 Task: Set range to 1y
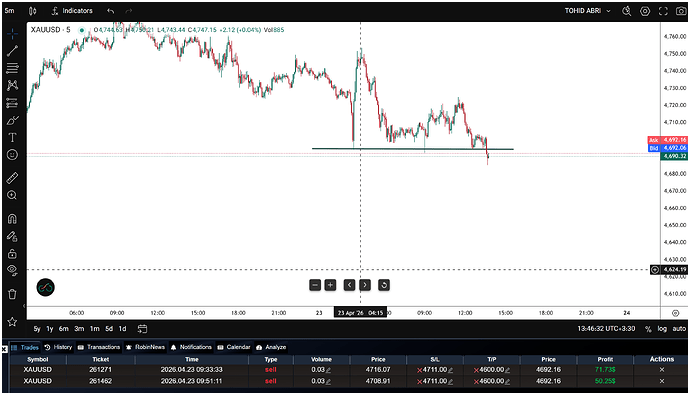(50, 329)
